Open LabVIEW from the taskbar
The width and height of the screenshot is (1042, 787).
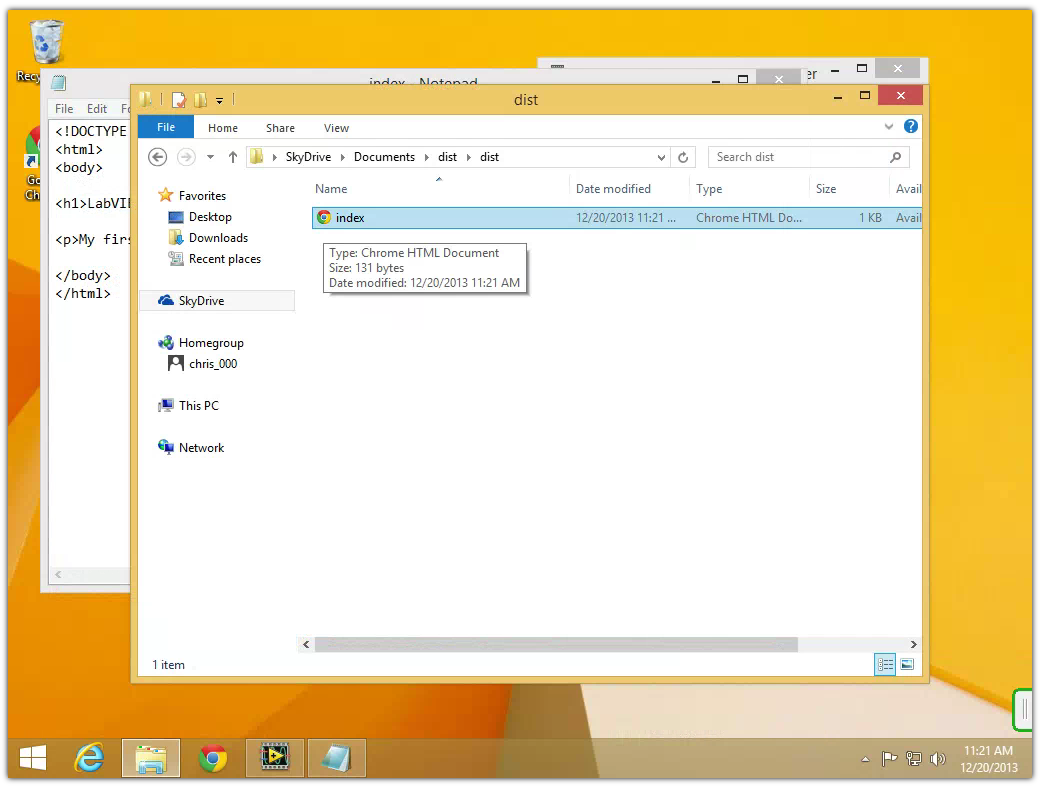pyautogui.click(x=274, y=759)
